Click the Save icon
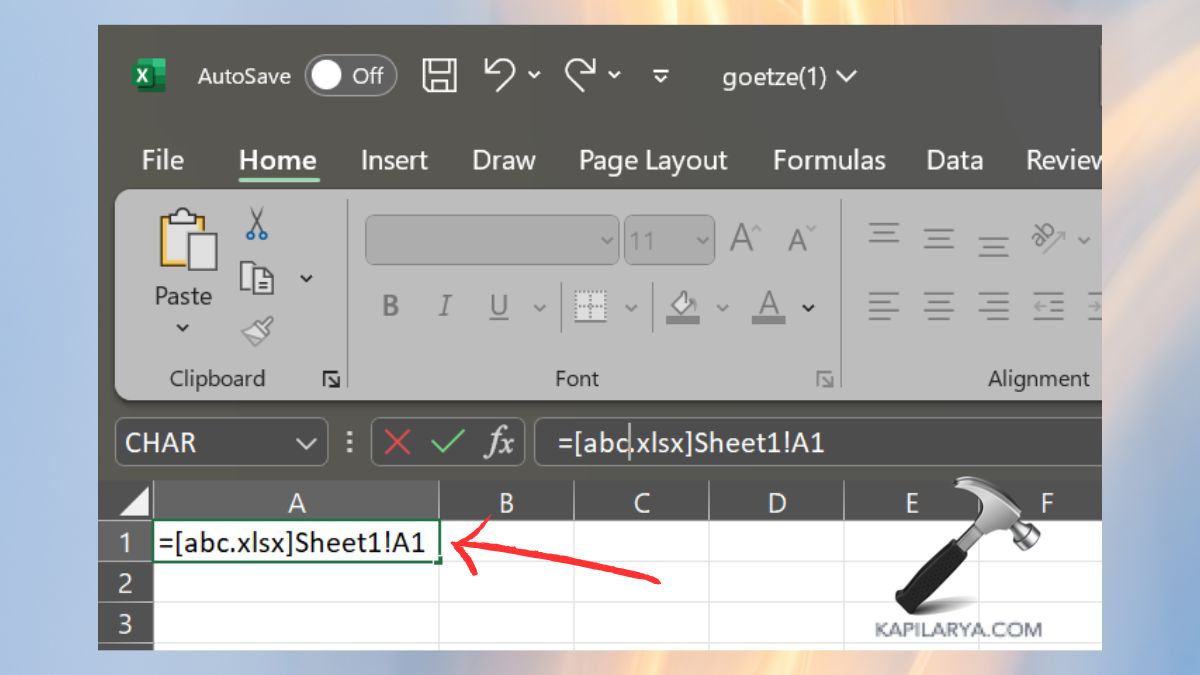This screenshot has height=675, width=1200. click(441, 75)
